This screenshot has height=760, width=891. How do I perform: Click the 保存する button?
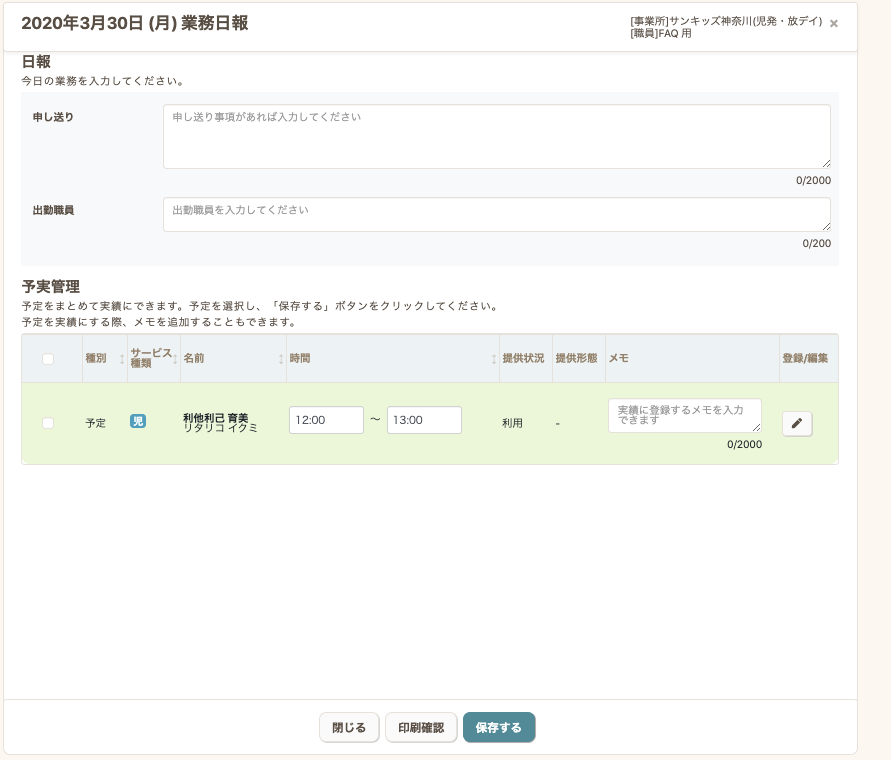(x=499, y=728)
